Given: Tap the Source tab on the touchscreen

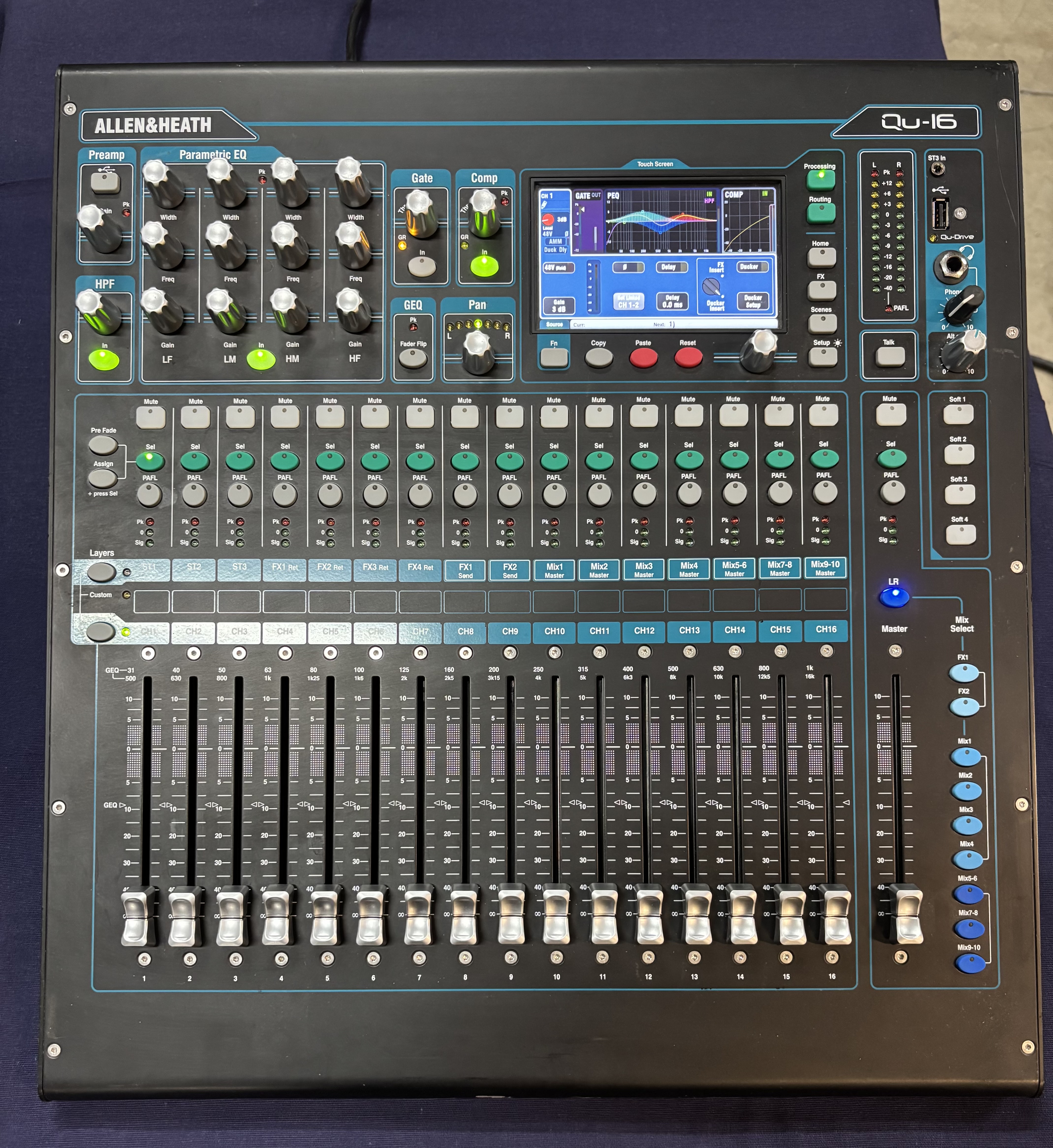Looking at the screenshot, I should click(x=554, y=324).
